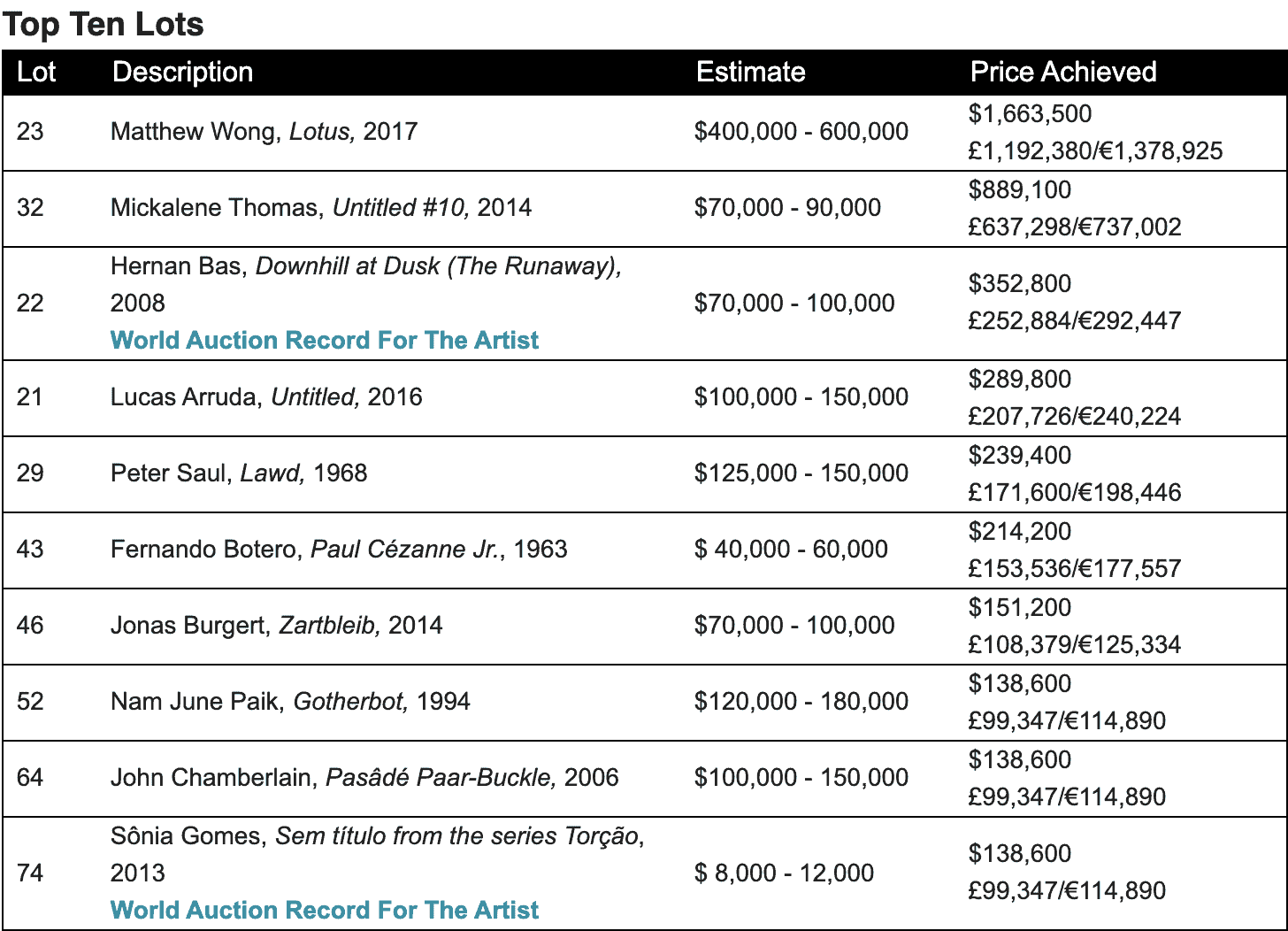Click the John Chamberlain Pasâdé Paar-Buckle entry
The width and height of the screenshot is (1288, 931).
(364, 778)
